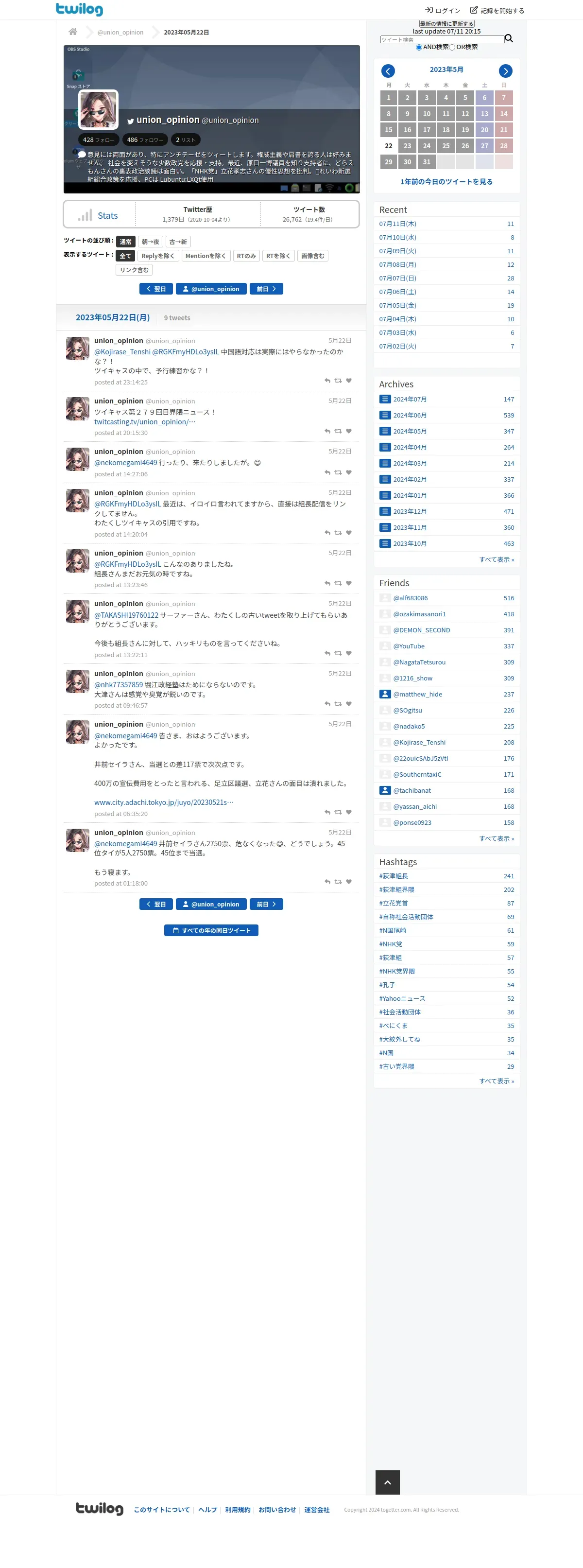
Task: Expand Archives with すべて表示
Action: point(496,559)
